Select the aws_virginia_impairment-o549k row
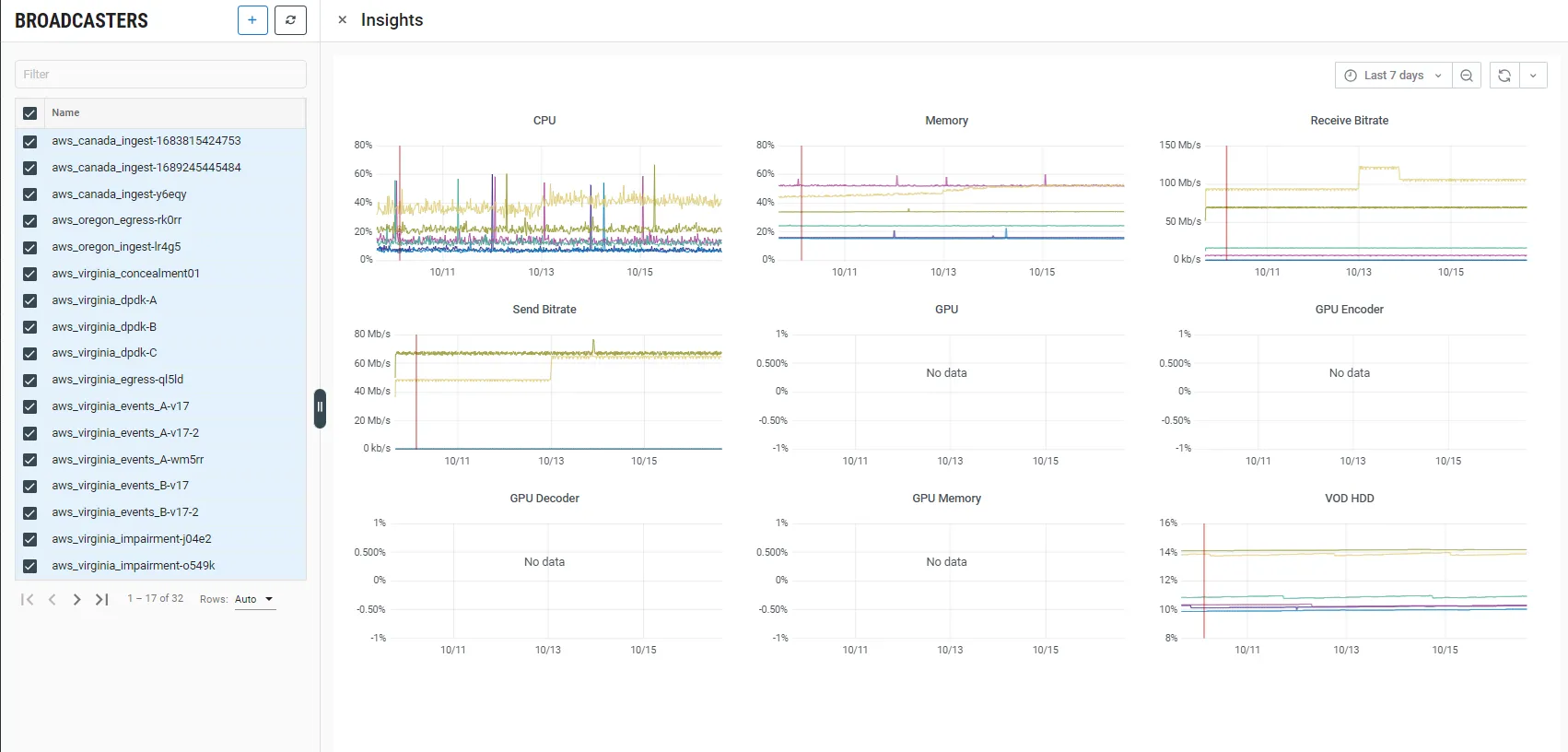This screenshot has width=1568, height=752. point(134,566)
